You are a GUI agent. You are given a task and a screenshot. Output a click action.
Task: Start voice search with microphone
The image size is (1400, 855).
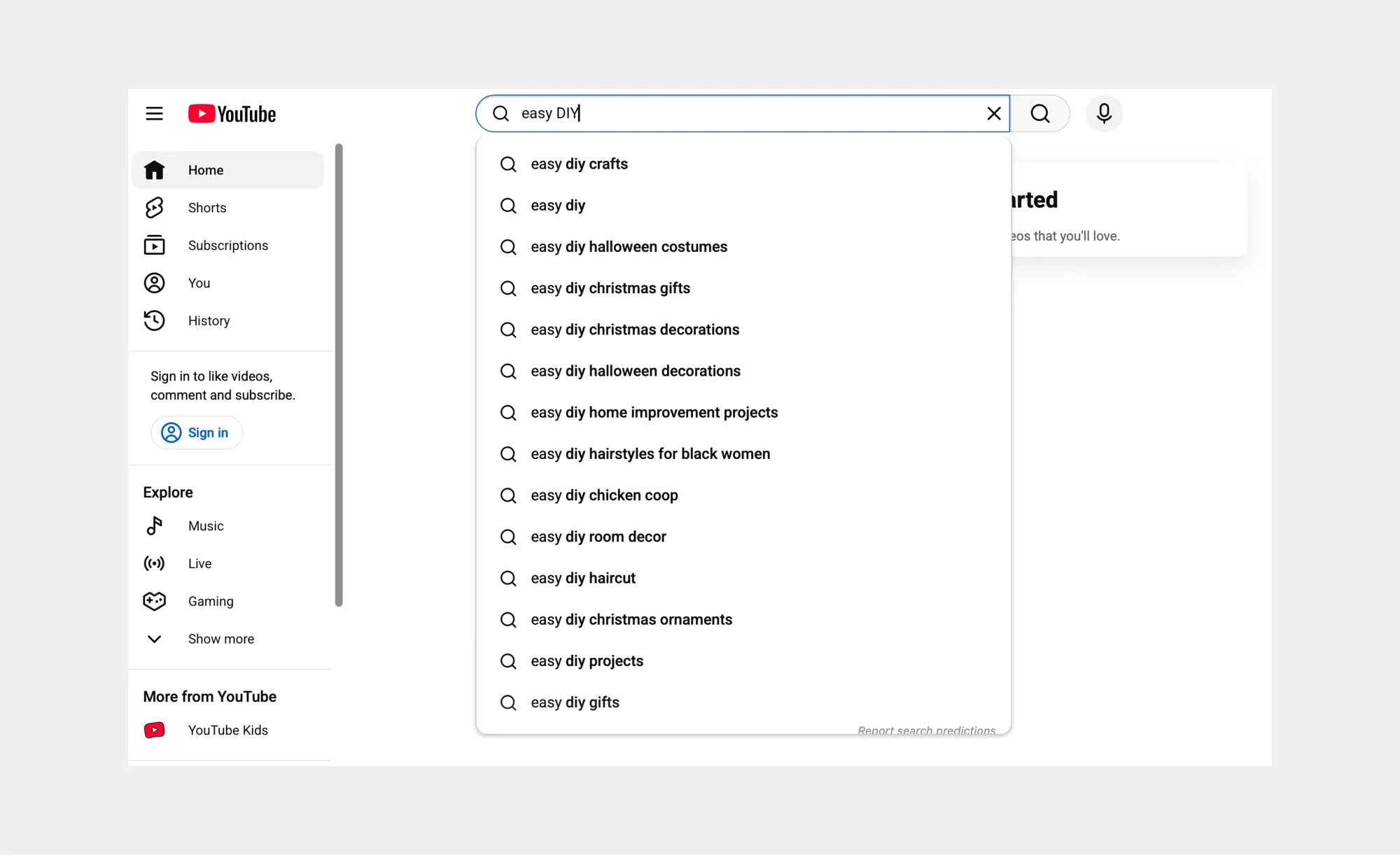coord(1104,113)
